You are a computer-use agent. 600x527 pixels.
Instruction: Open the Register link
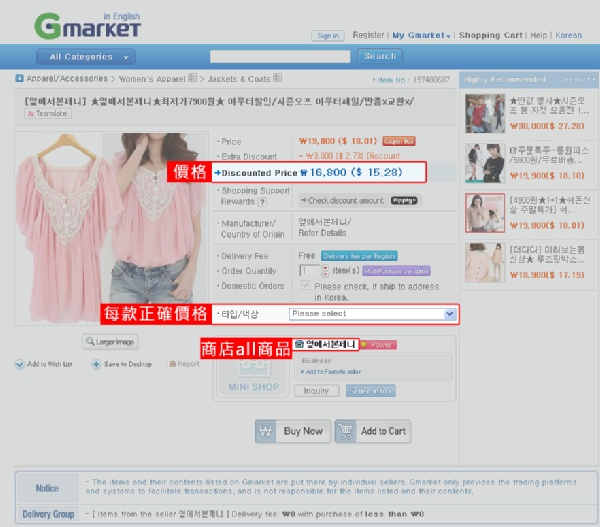click(368, 35)
